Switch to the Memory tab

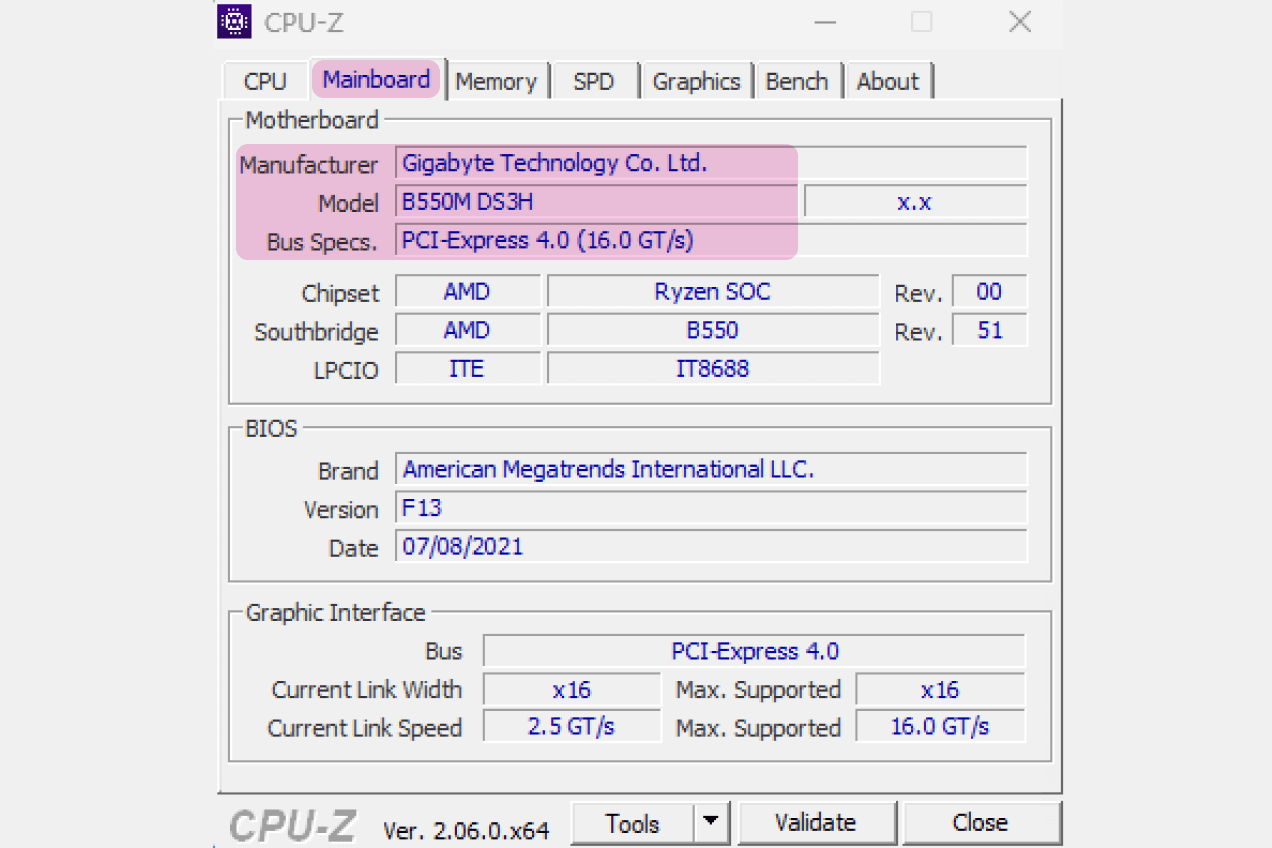pos(496,81)
